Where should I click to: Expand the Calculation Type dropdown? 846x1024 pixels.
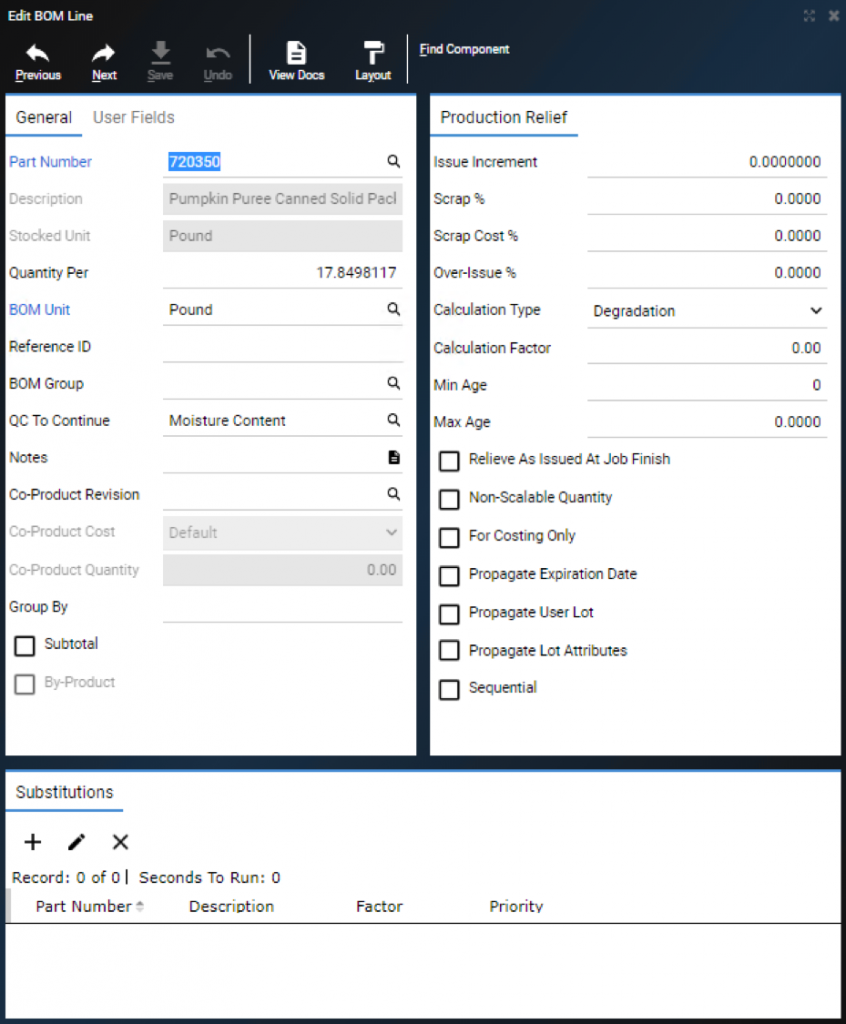pyautogui.click(x=707, y=311)
